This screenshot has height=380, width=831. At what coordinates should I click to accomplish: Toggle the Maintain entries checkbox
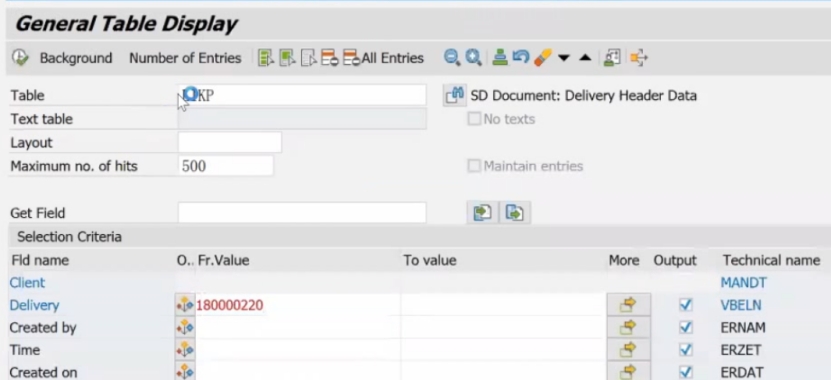474,166
